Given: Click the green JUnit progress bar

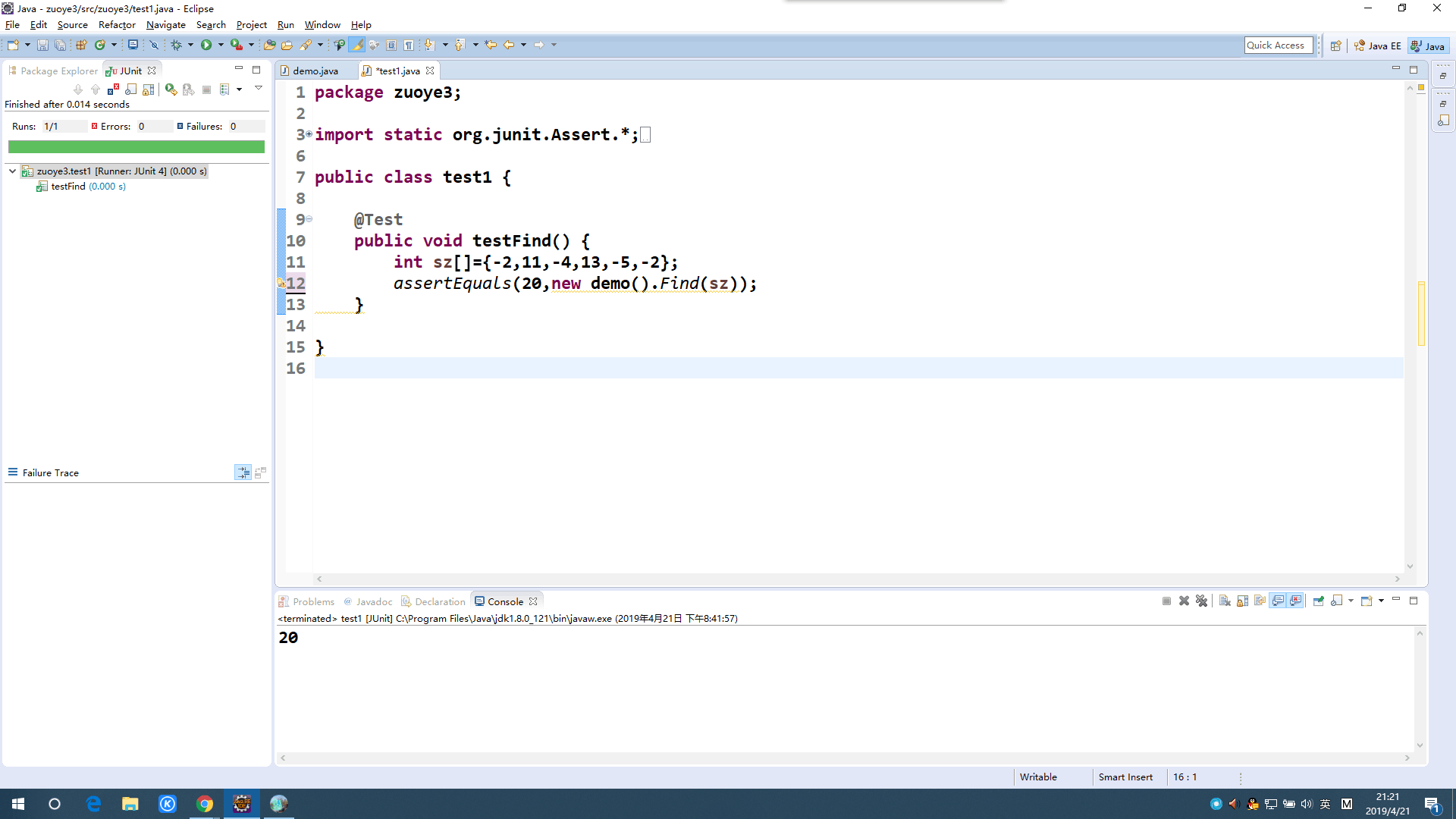Looking at the screenshot, I should click(x=136, y=147).
